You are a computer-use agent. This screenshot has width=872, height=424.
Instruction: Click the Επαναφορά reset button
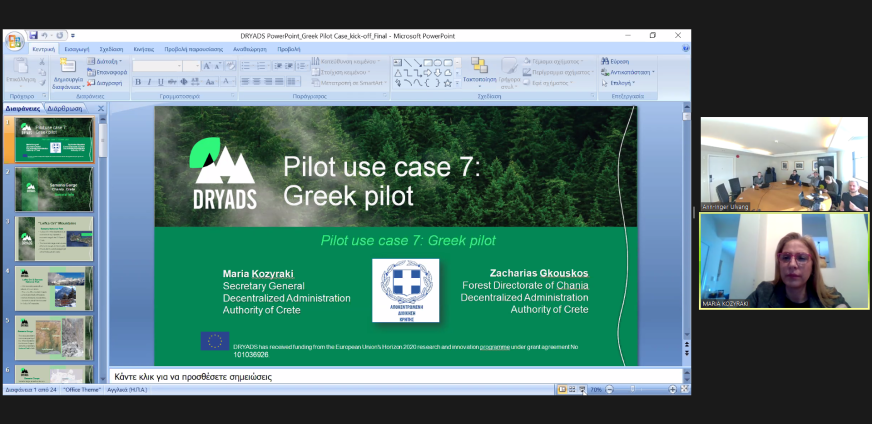click(x=107, y=72)
